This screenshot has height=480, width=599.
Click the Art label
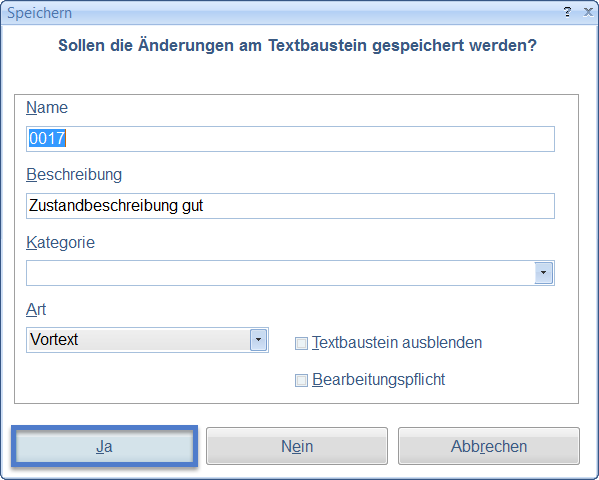click(36, 309)
